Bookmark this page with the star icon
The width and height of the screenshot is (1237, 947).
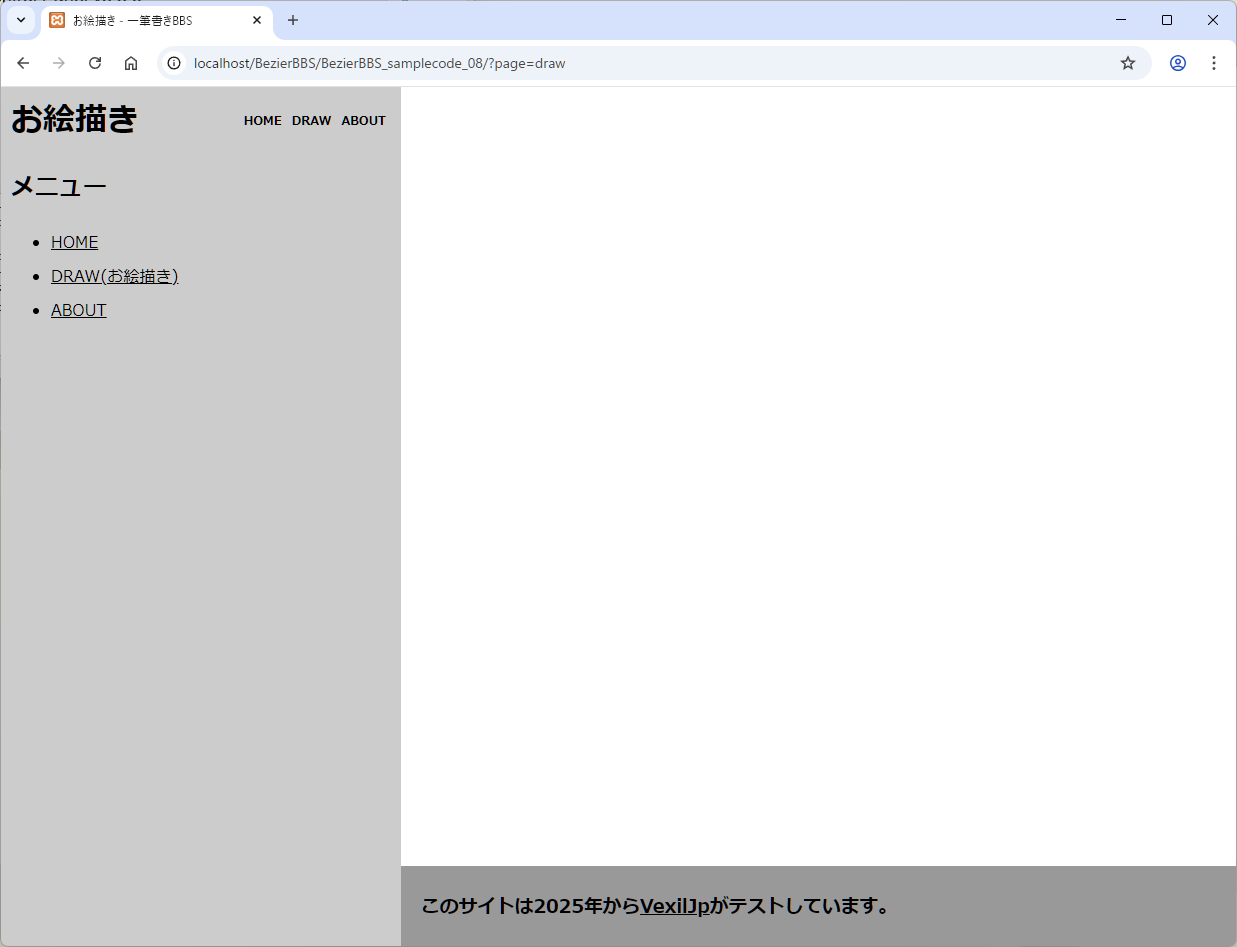pyautogui.click(x=1128, y=63)
